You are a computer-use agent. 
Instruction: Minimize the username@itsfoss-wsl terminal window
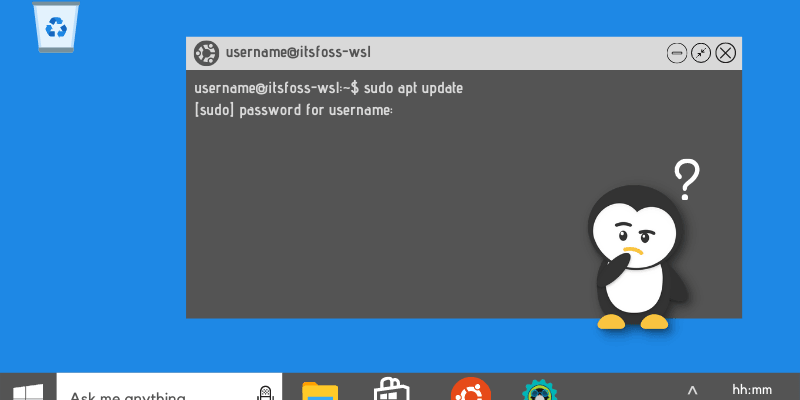click(677, 53)
